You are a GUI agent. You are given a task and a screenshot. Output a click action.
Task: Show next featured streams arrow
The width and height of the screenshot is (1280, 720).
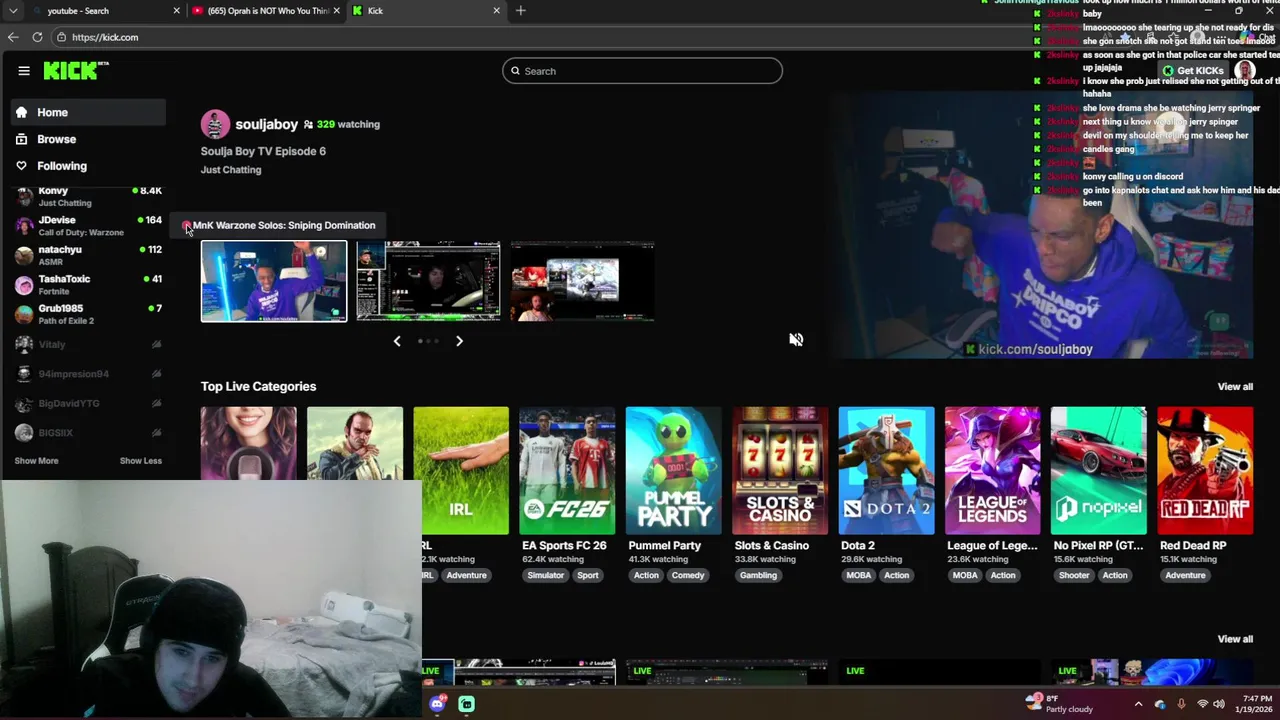point(459,341)
